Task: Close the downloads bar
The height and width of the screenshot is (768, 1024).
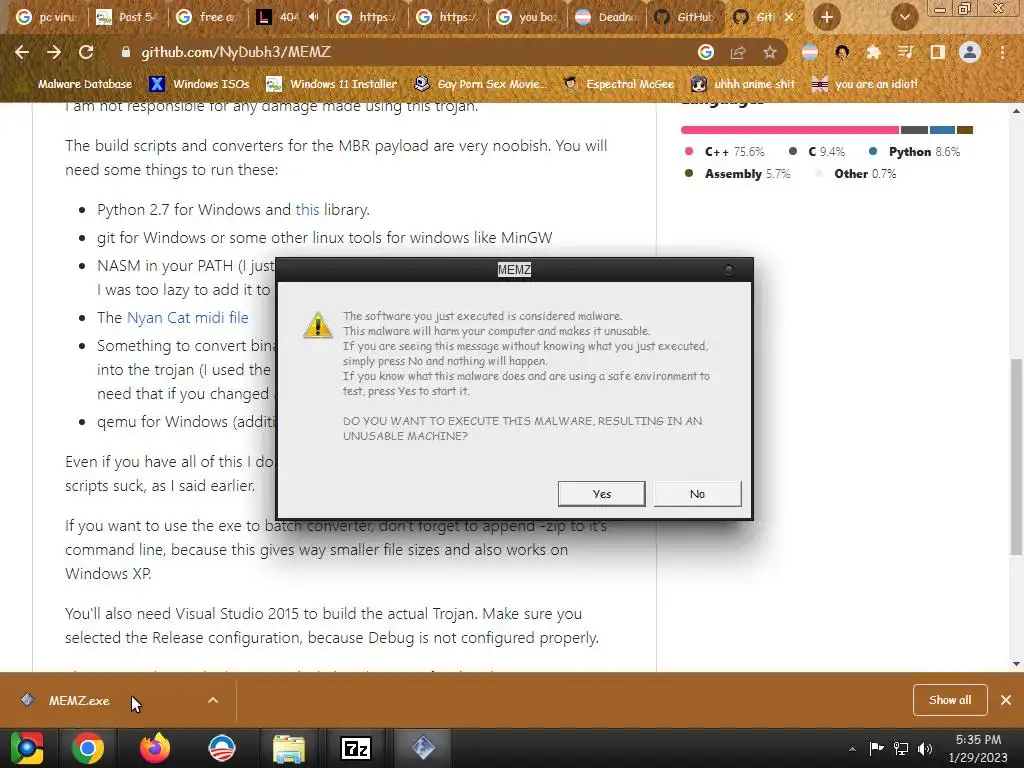Action: (x=1006, y=700)
